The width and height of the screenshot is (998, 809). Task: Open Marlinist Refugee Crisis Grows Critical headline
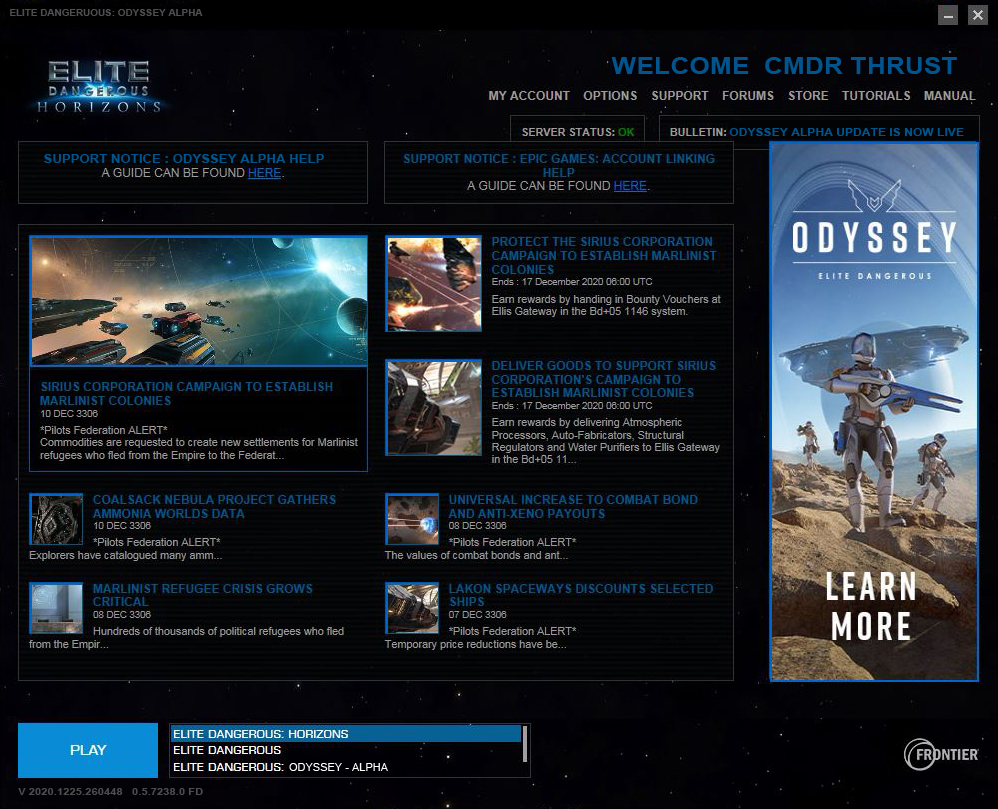(202, 595)
